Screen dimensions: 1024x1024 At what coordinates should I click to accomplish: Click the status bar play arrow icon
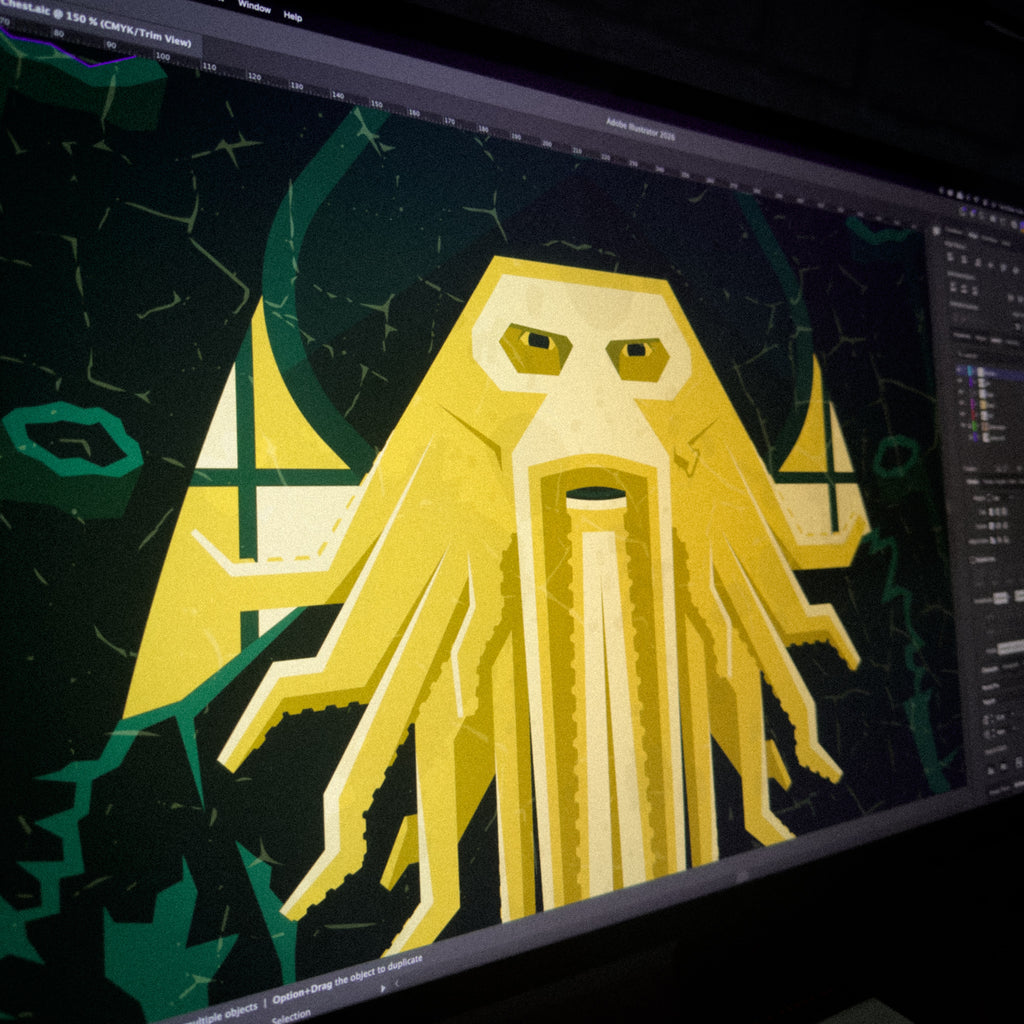pyautogui.click(x=384, y=989)
